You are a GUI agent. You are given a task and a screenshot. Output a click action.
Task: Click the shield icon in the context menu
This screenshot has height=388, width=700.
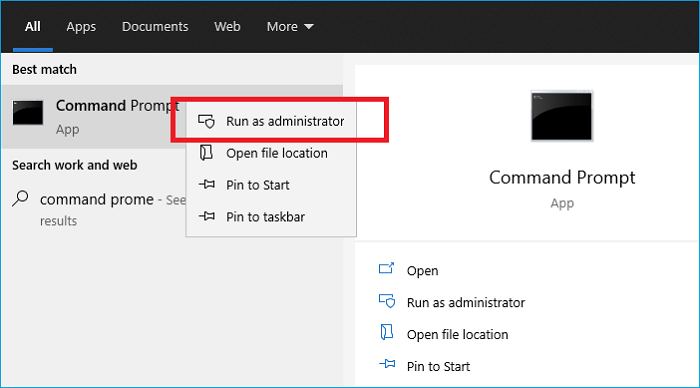(206, 121)
